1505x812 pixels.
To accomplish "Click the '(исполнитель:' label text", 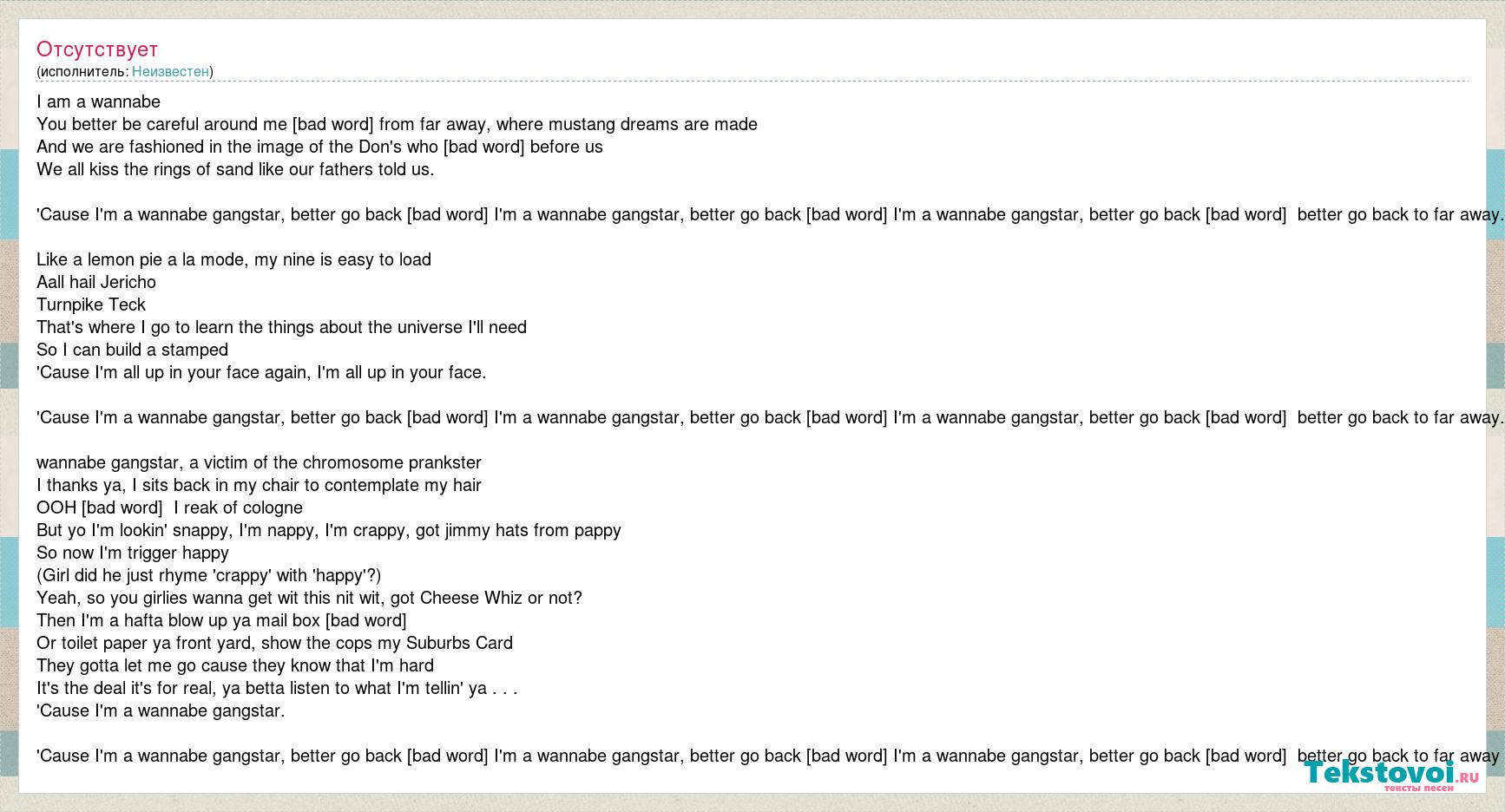I will click(82, 71).
